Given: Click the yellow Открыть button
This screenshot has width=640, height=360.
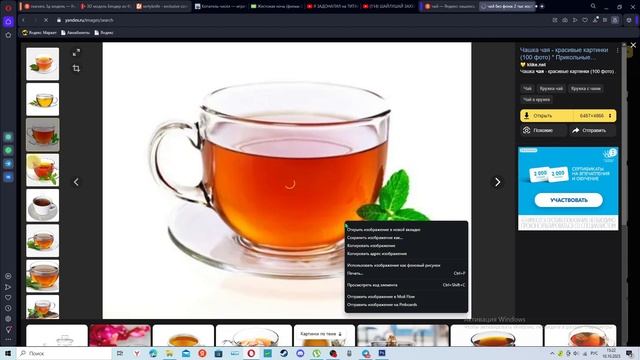Looking at the screenshot, I should coord(547,116).
